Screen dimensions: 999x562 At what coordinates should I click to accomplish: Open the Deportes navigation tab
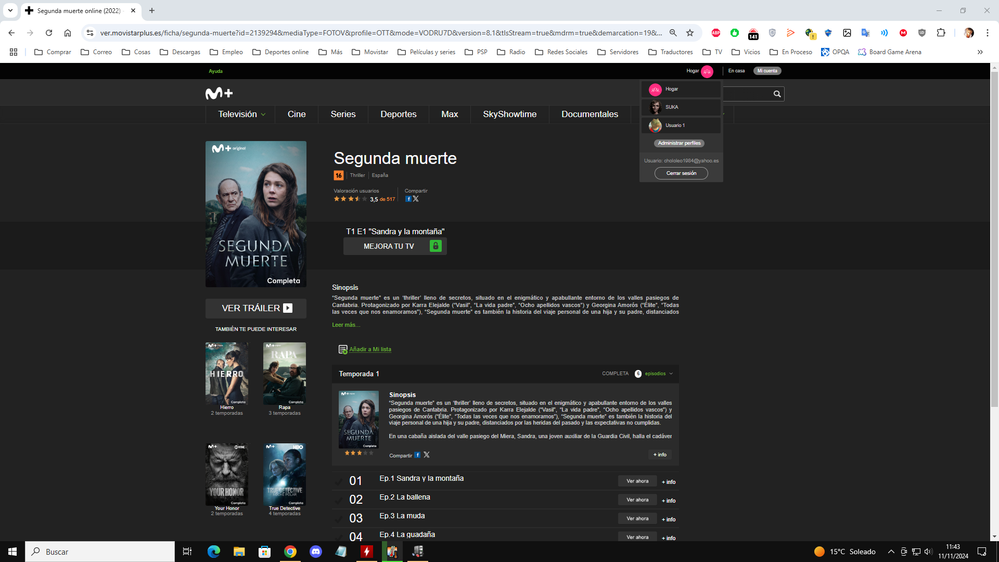click(398, 114)
